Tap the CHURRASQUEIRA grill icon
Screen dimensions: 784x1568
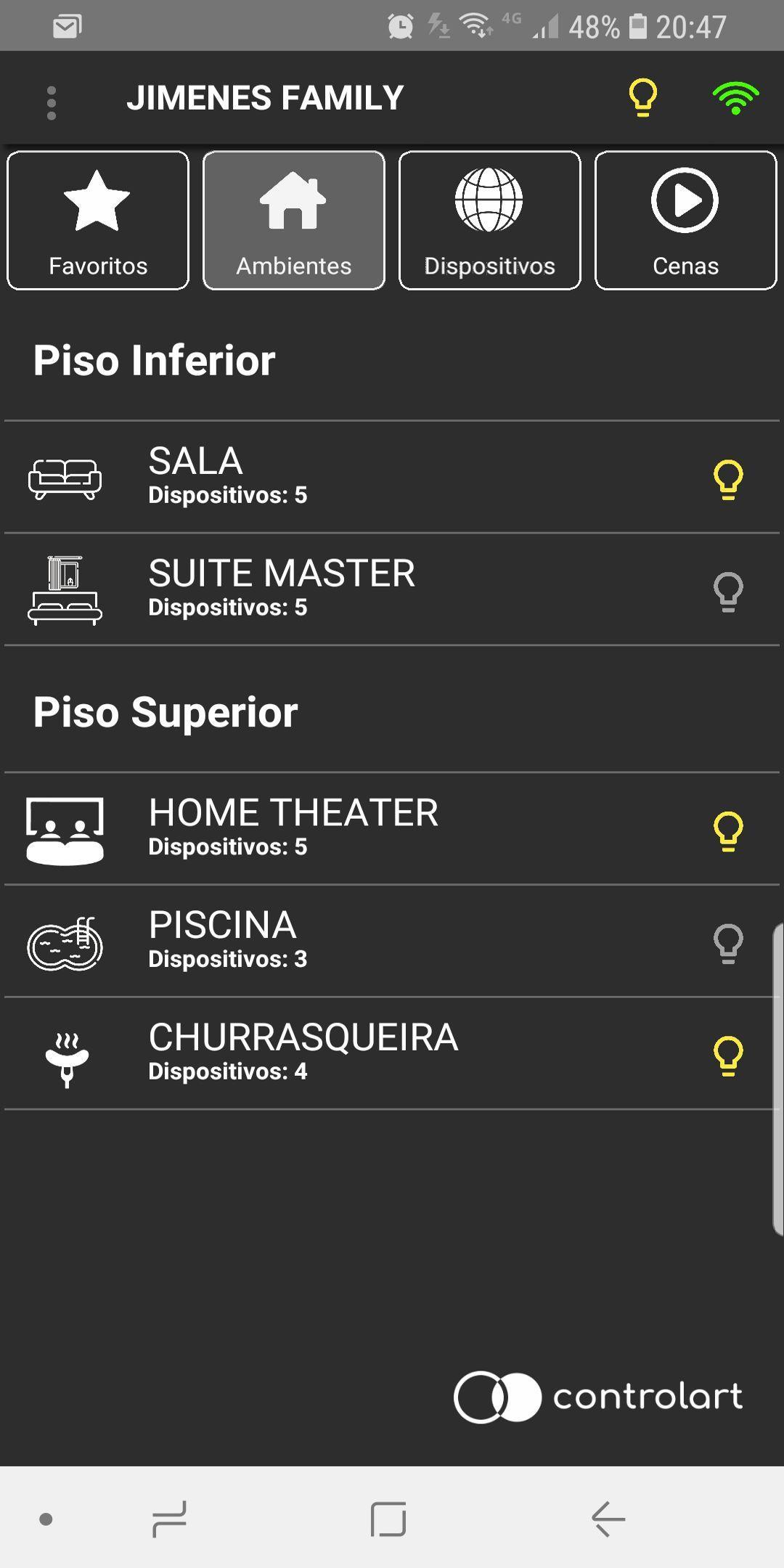pos(67,1060)
